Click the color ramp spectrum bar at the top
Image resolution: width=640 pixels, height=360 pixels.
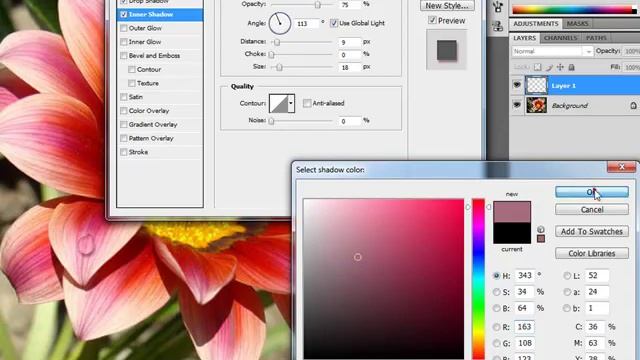coord(572,10)
